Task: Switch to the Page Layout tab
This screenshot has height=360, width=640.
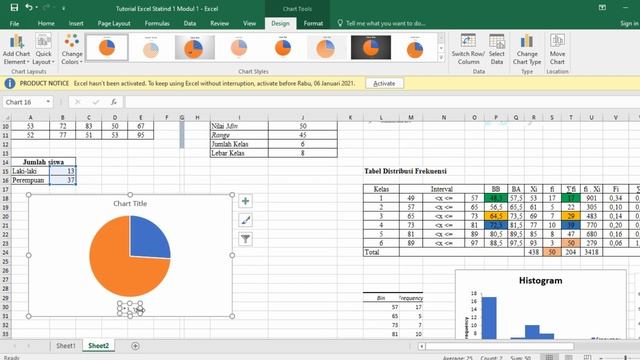Action: point(114,23)
